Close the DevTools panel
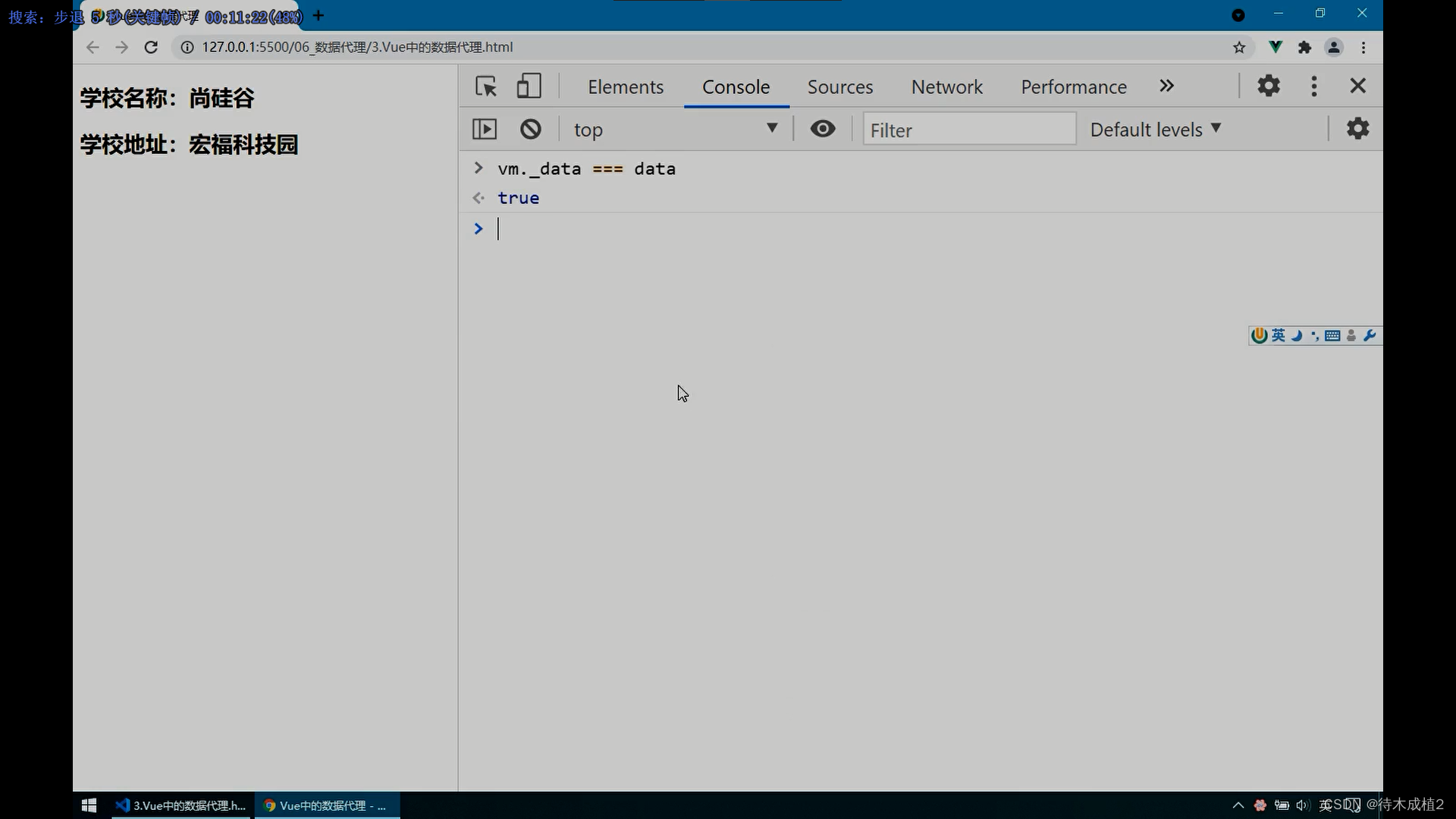Image resolution: width=1456 pixels, height=819 pixels. [x=1357, y=86]
